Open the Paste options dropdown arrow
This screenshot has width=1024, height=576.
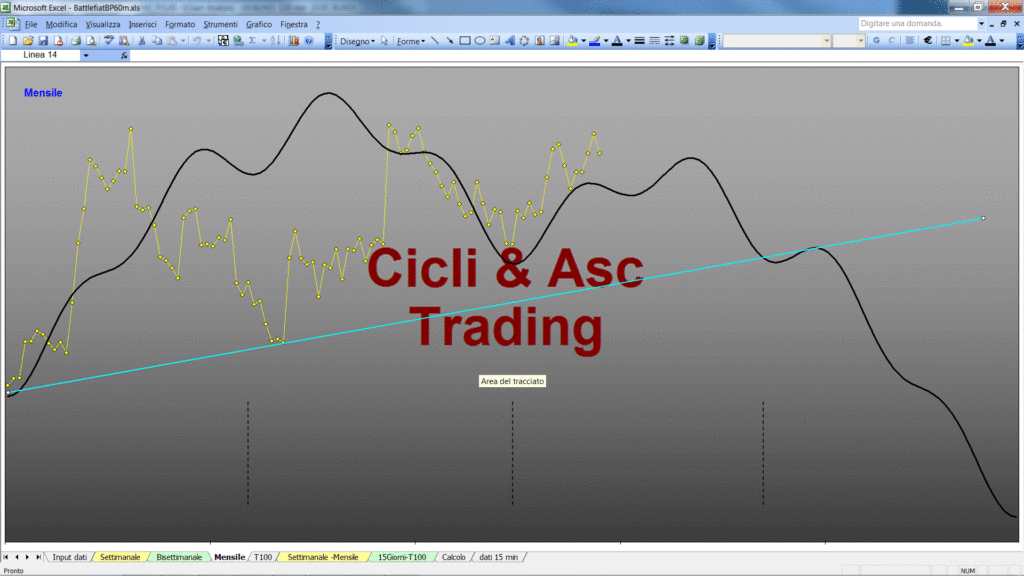coord(183,40)
